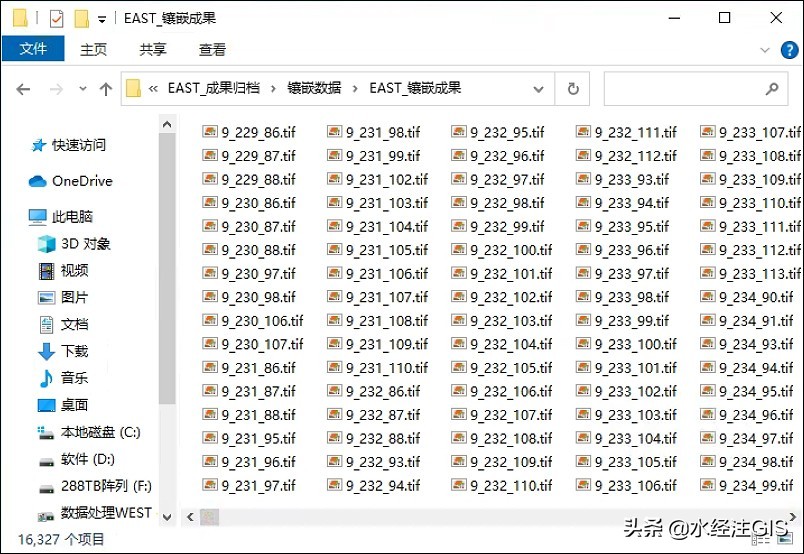This screenshot has width=804, height=554.
Task: Open 数据处理WEST network drive icon
Action: [46, 516]
